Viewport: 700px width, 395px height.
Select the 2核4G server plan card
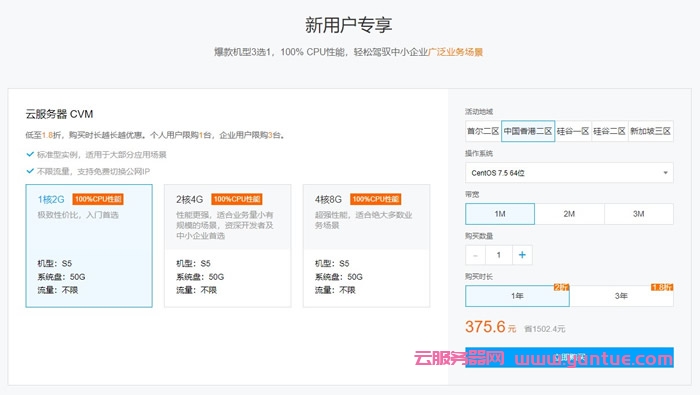point(228,245)
